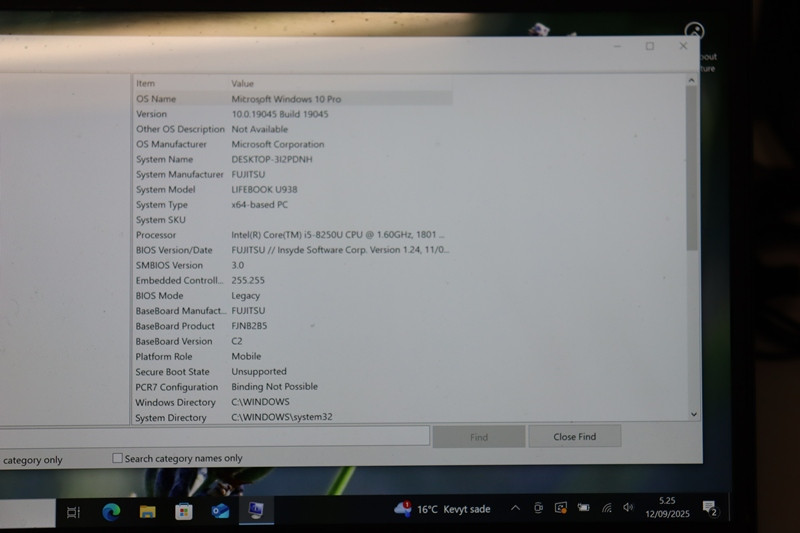This screenshot has width=800, height=533.
Task: Tick Search category names only checkbox
Action: click(117, 458)
